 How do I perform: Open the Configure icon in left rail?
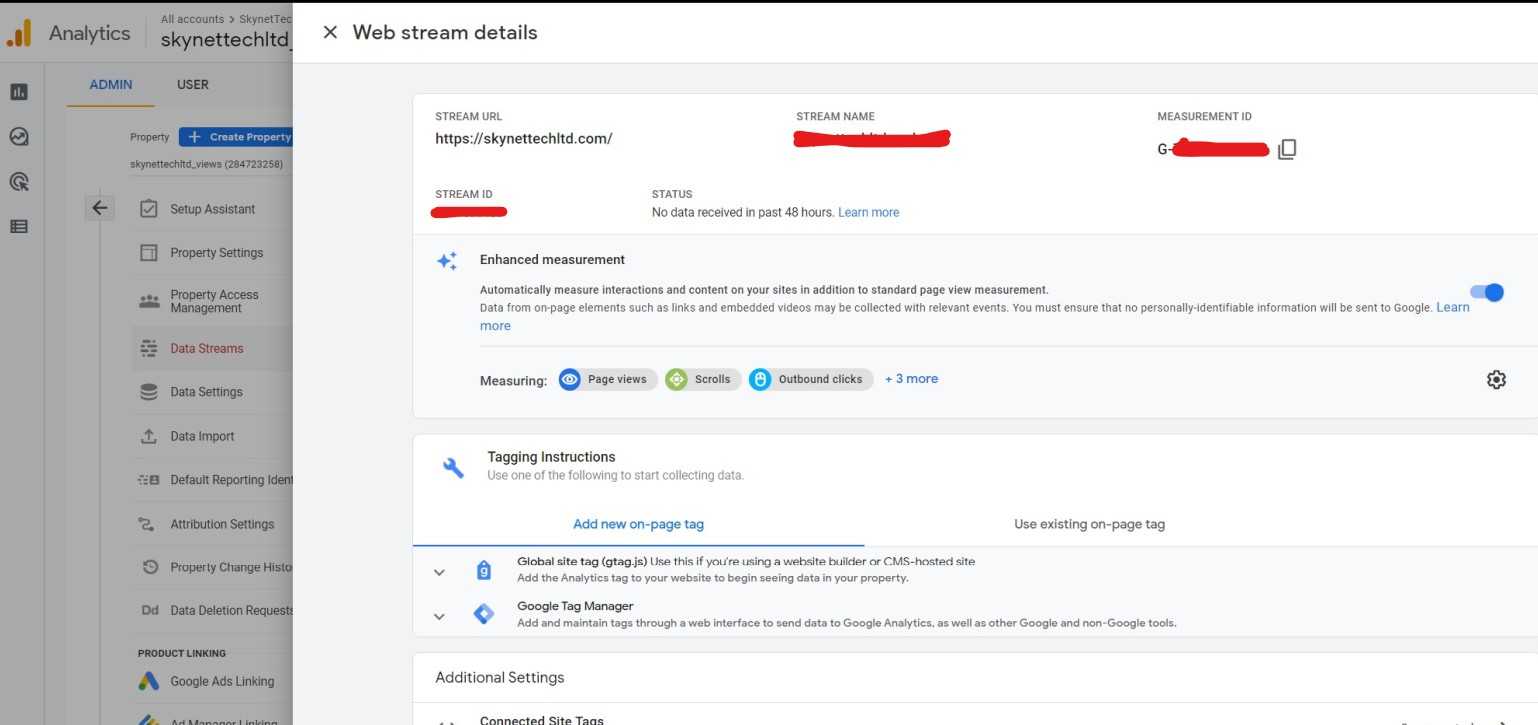coord(18,226)
